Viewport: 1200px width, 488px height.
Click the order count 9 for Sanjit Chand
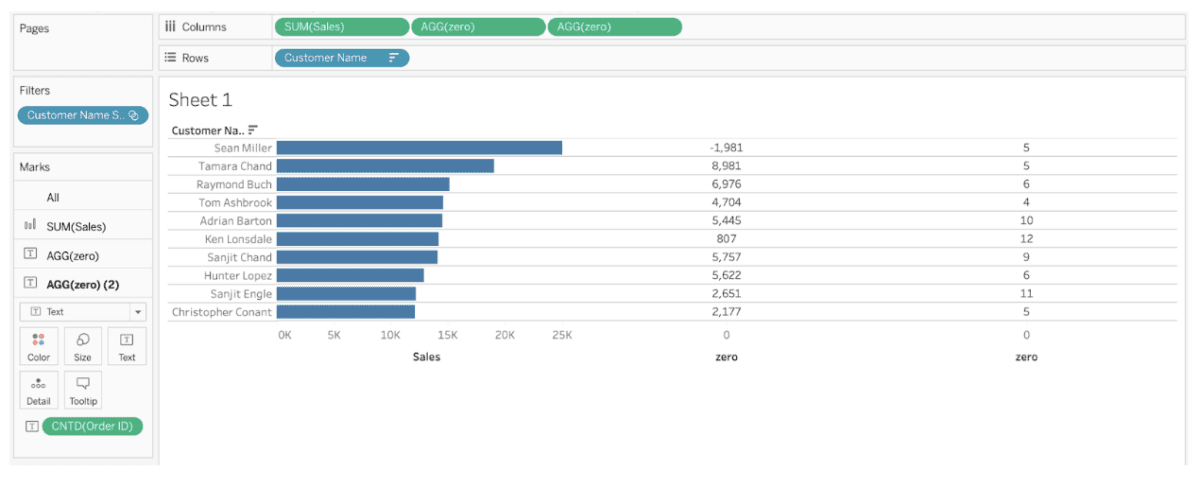[x=1026, y=257]
